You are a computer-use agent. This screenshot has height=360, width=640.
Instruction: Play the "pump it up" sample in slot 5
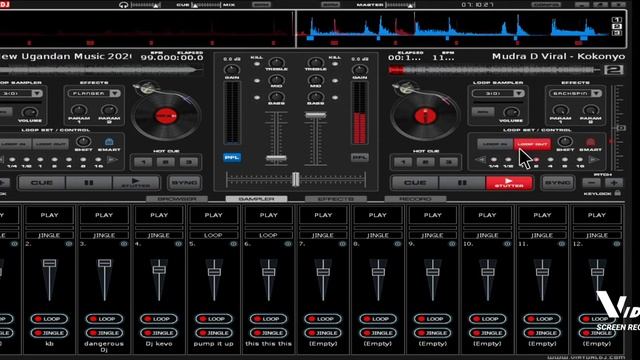coord(213,215)
